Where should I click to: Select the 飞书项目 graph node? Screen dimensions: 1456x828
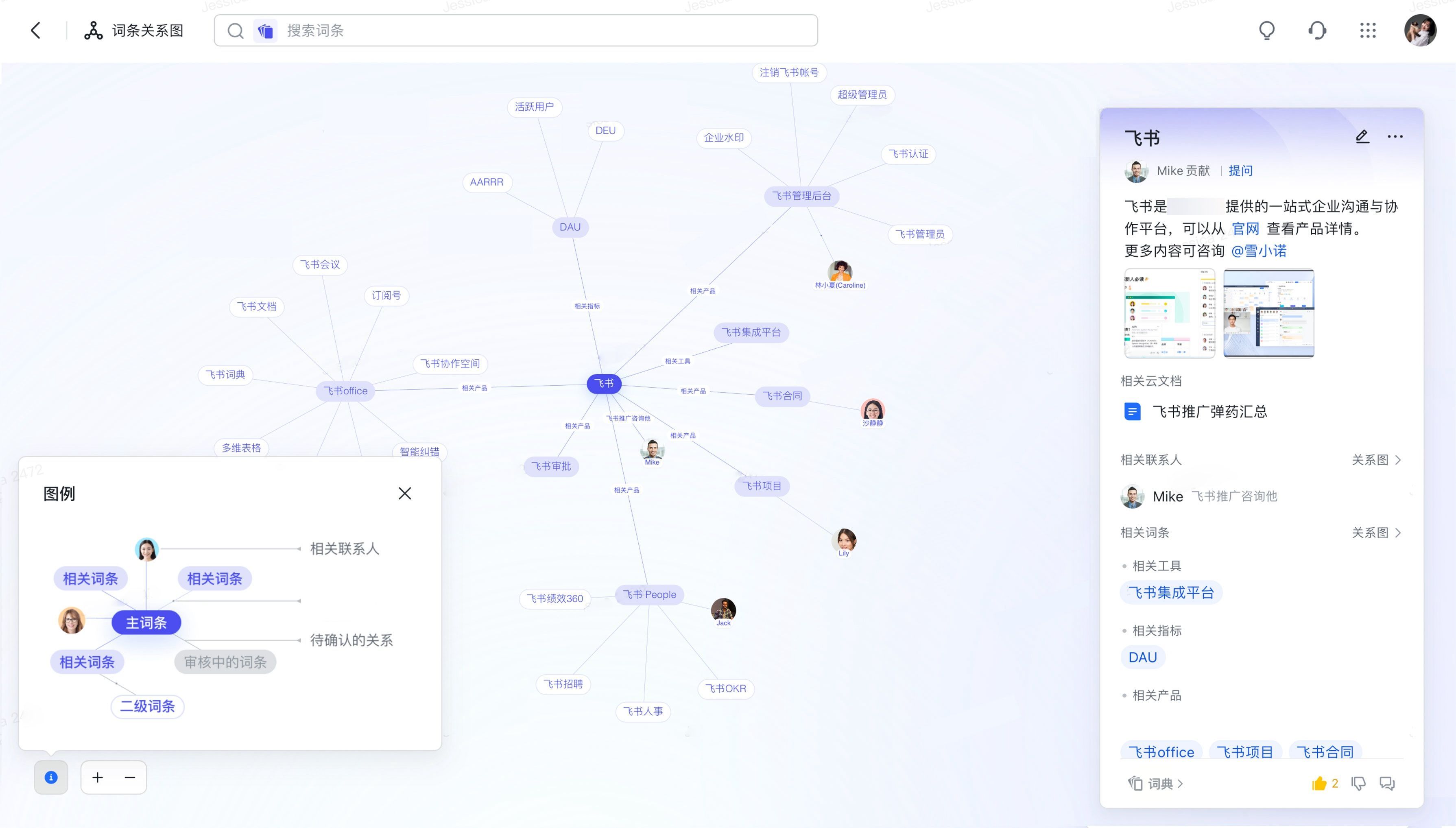(761, 486)
